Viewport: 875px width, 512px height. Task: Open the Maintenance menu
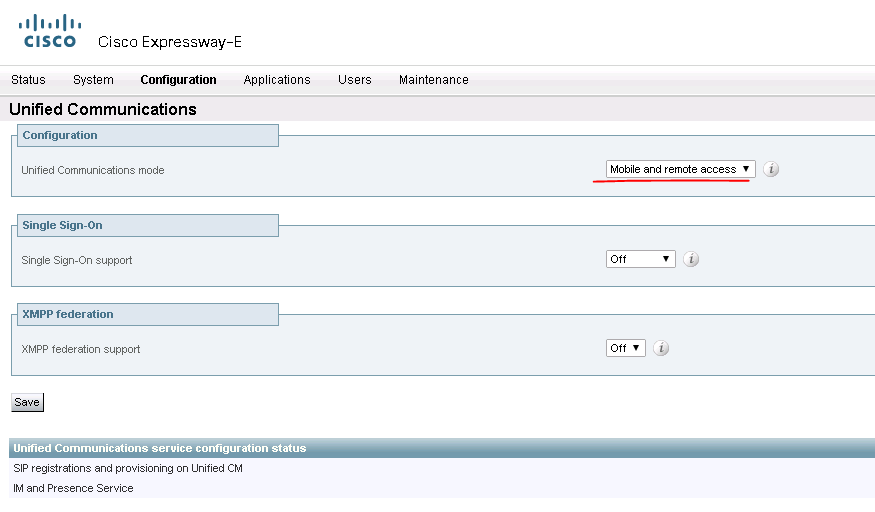(x=434, y=80)
